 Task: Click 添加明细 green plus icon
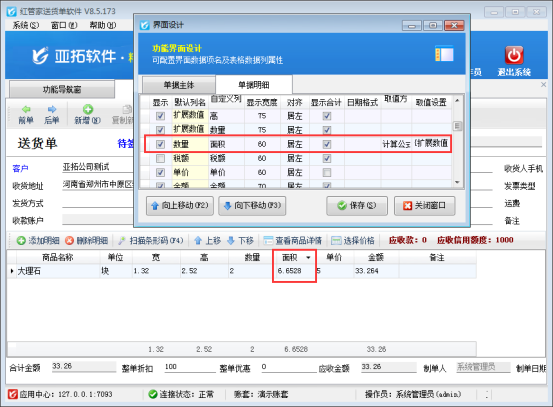click(21, 241)
